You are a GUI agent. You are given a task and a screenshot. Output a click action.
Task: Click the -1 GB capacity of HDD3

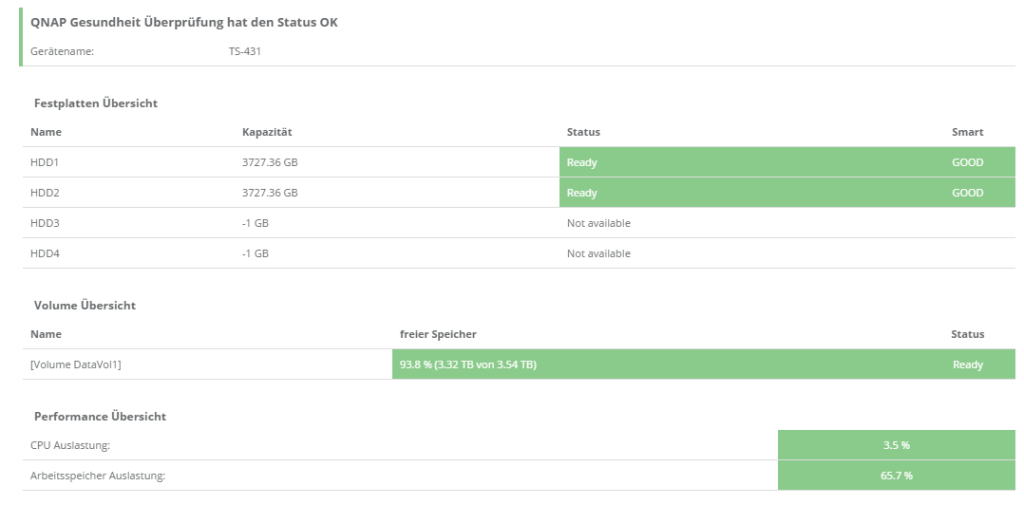coord(255,223)
